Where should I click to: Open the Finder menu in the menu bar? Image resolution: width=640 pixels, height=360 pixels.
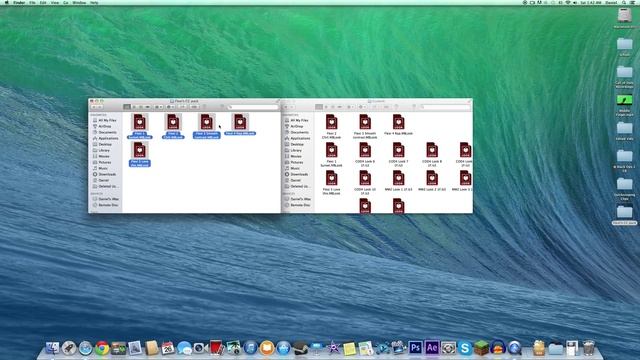[x=19, y=2]
